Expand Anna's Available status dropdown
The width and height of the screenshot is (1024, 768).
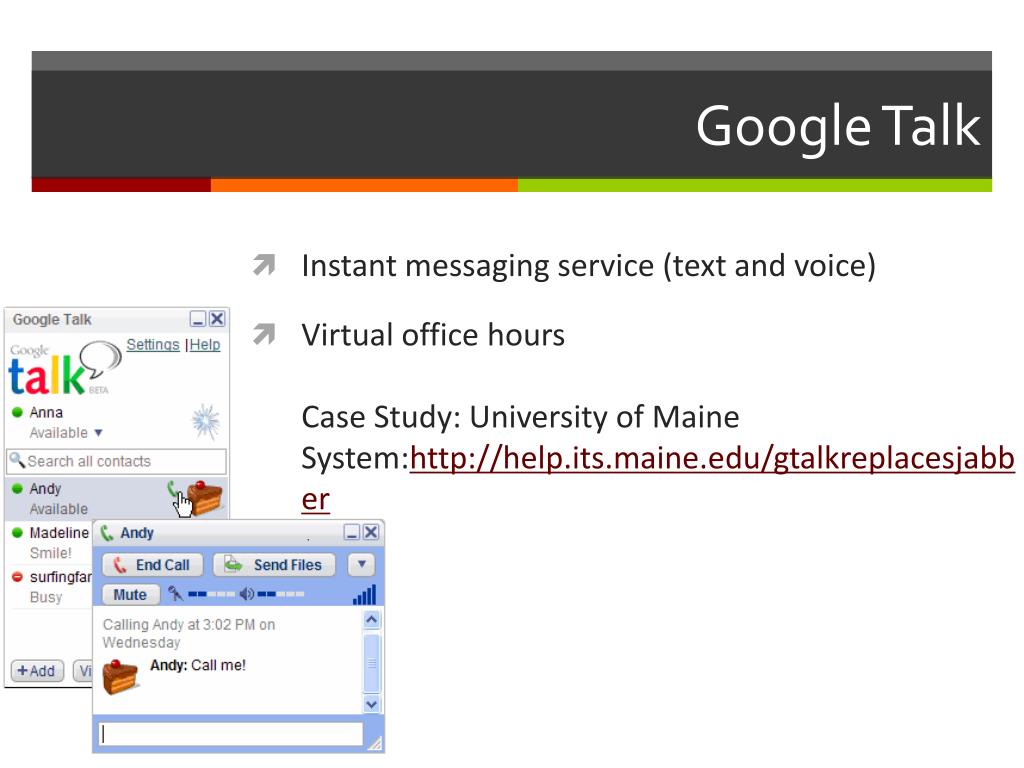point(98,432)
